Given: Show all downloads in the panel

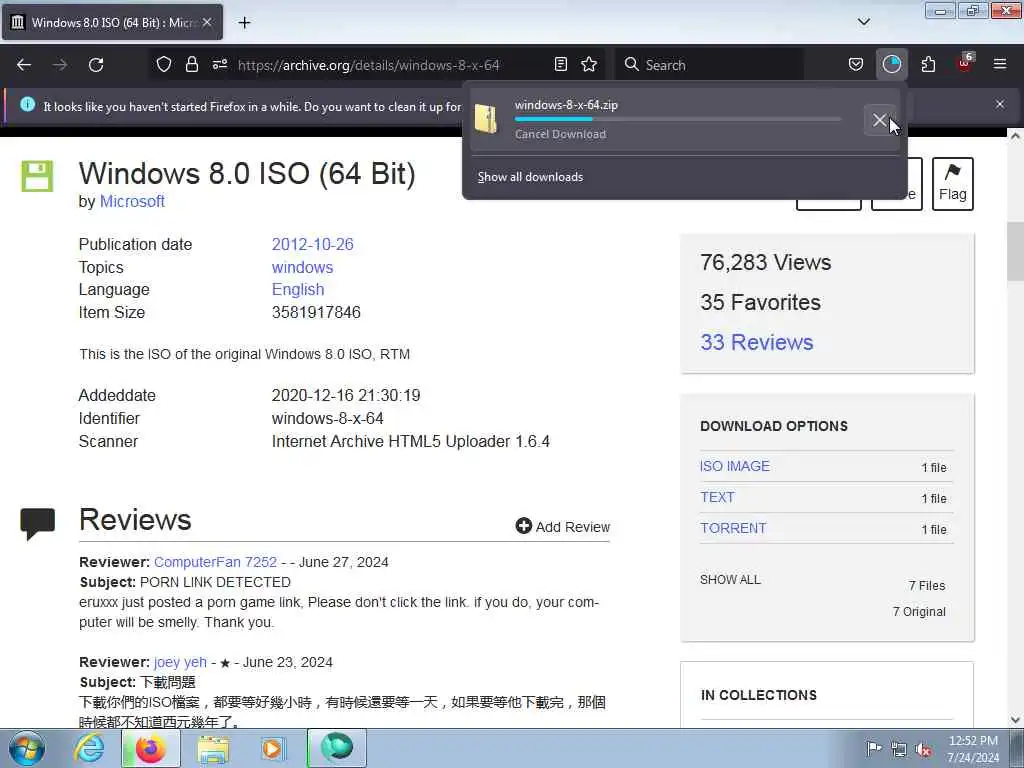Looking at the screenshot, I should click(530, 177).
